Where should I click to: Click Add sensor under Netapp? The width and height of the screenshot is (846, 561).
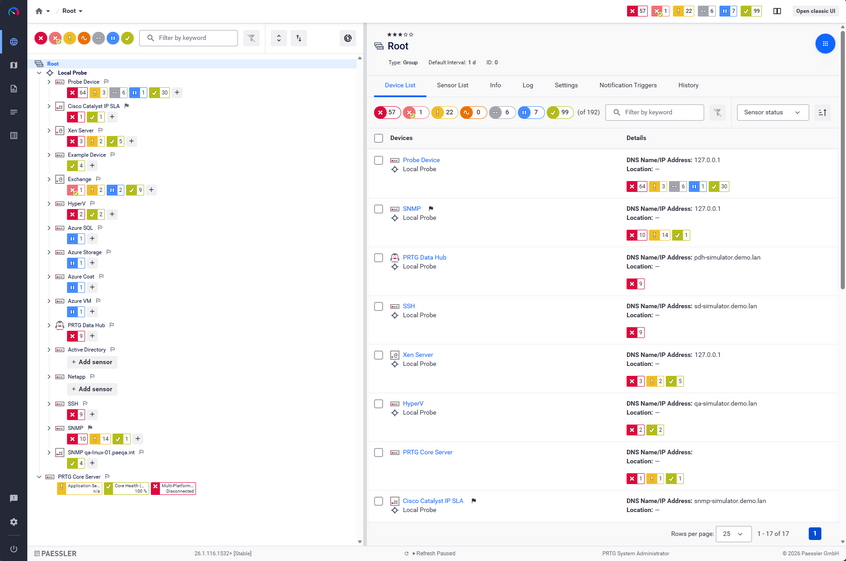click(92, 389)
